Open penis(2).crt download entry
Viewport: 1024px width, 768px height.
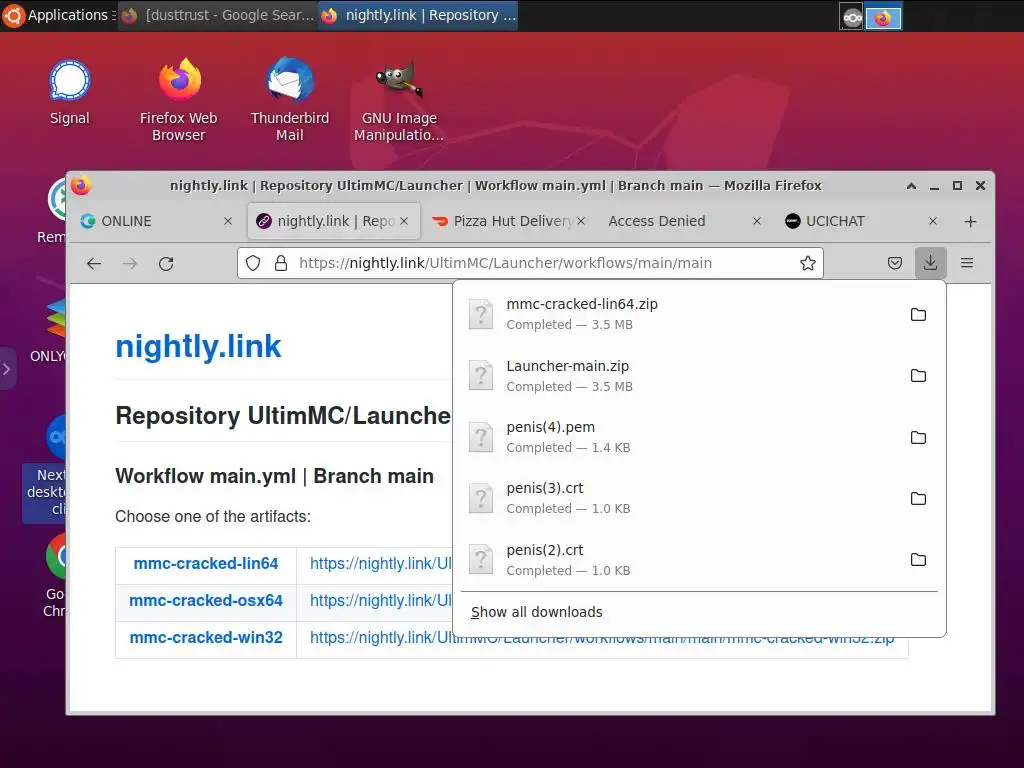pos(679,560)
